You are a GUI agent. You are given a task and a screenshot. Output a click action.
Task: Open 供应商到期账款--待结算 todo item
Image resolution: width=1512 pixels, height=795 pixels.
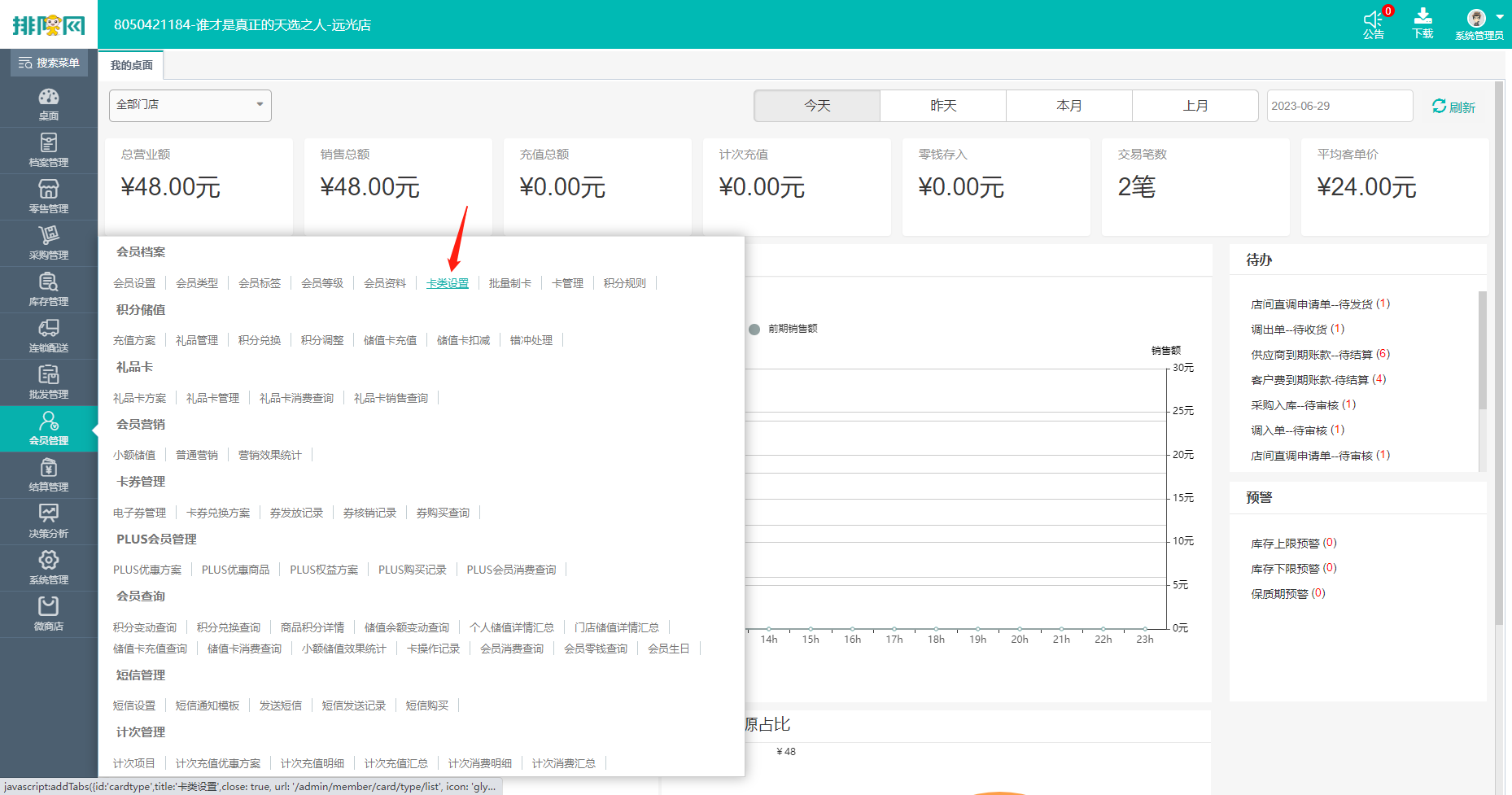pyautogui.click(x=1321, y=354)
